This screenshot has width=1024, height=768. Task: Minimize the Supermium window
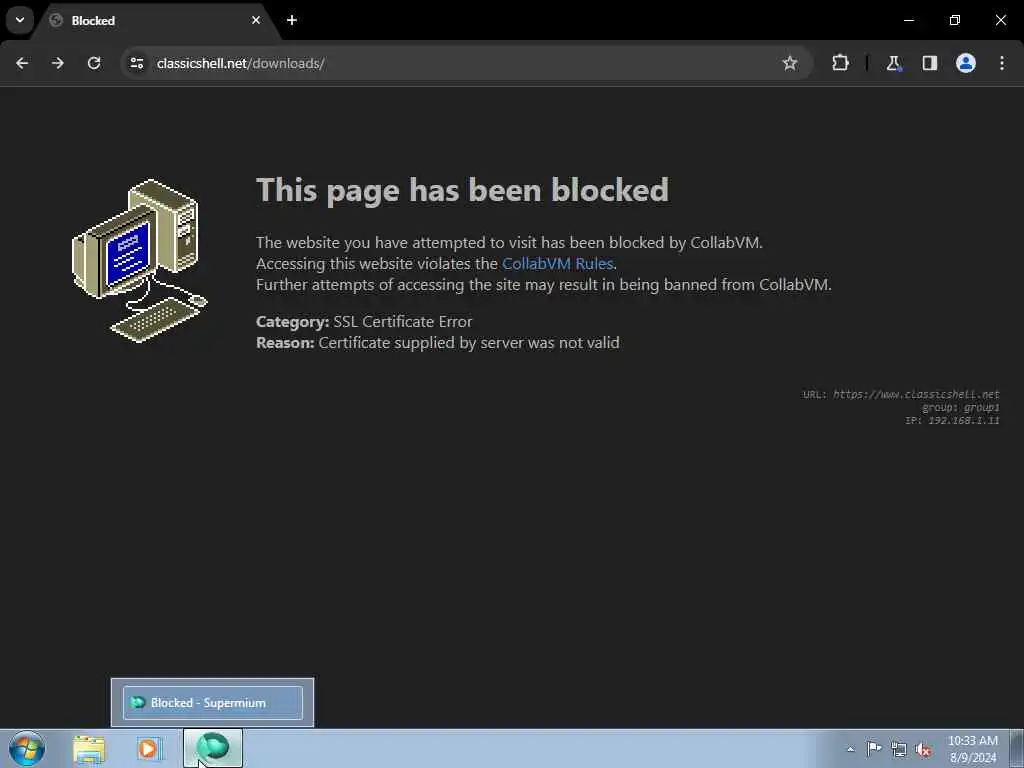pos(908,20)
